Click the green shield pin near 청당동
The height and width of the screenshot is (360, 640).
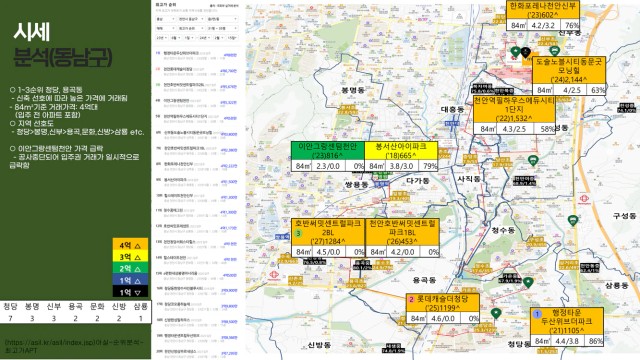[x=496, y=313]
